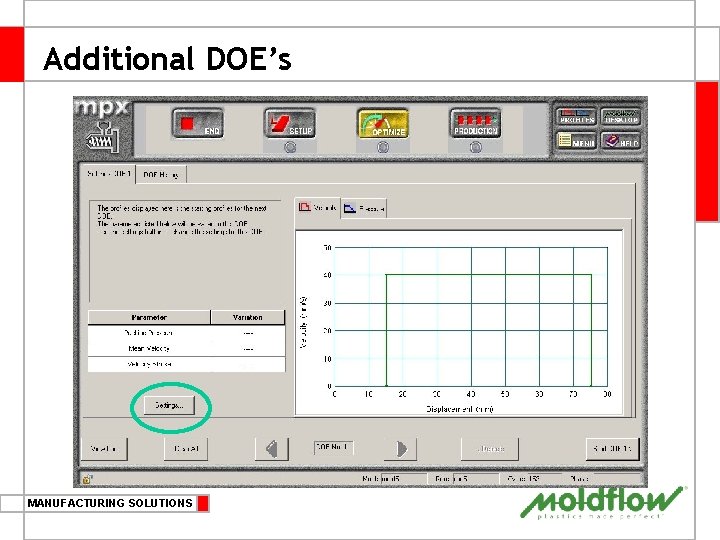Click indicator light under SETUP
The image size is (720, 540).
click(x=290, y=147)
